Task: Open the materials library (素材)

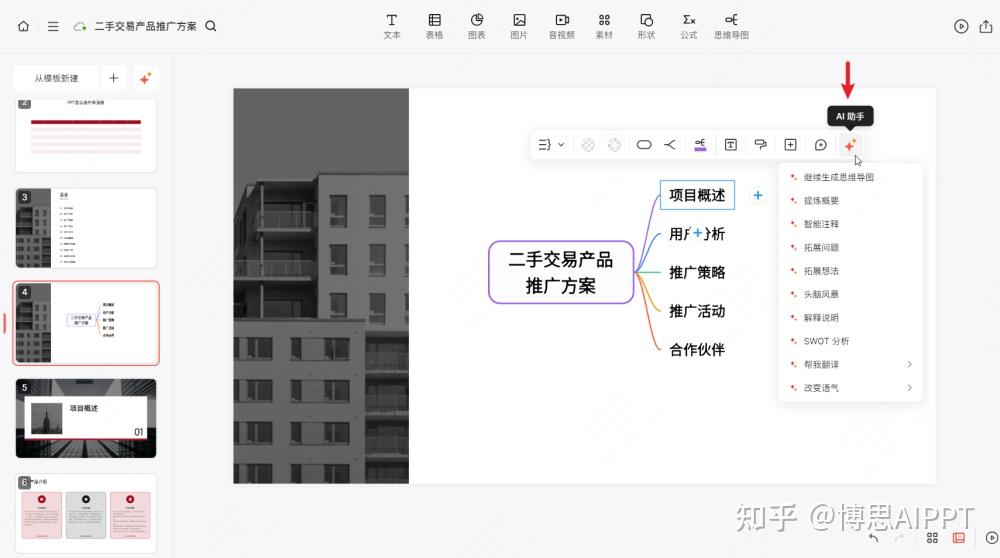Action: click(604, 26)
